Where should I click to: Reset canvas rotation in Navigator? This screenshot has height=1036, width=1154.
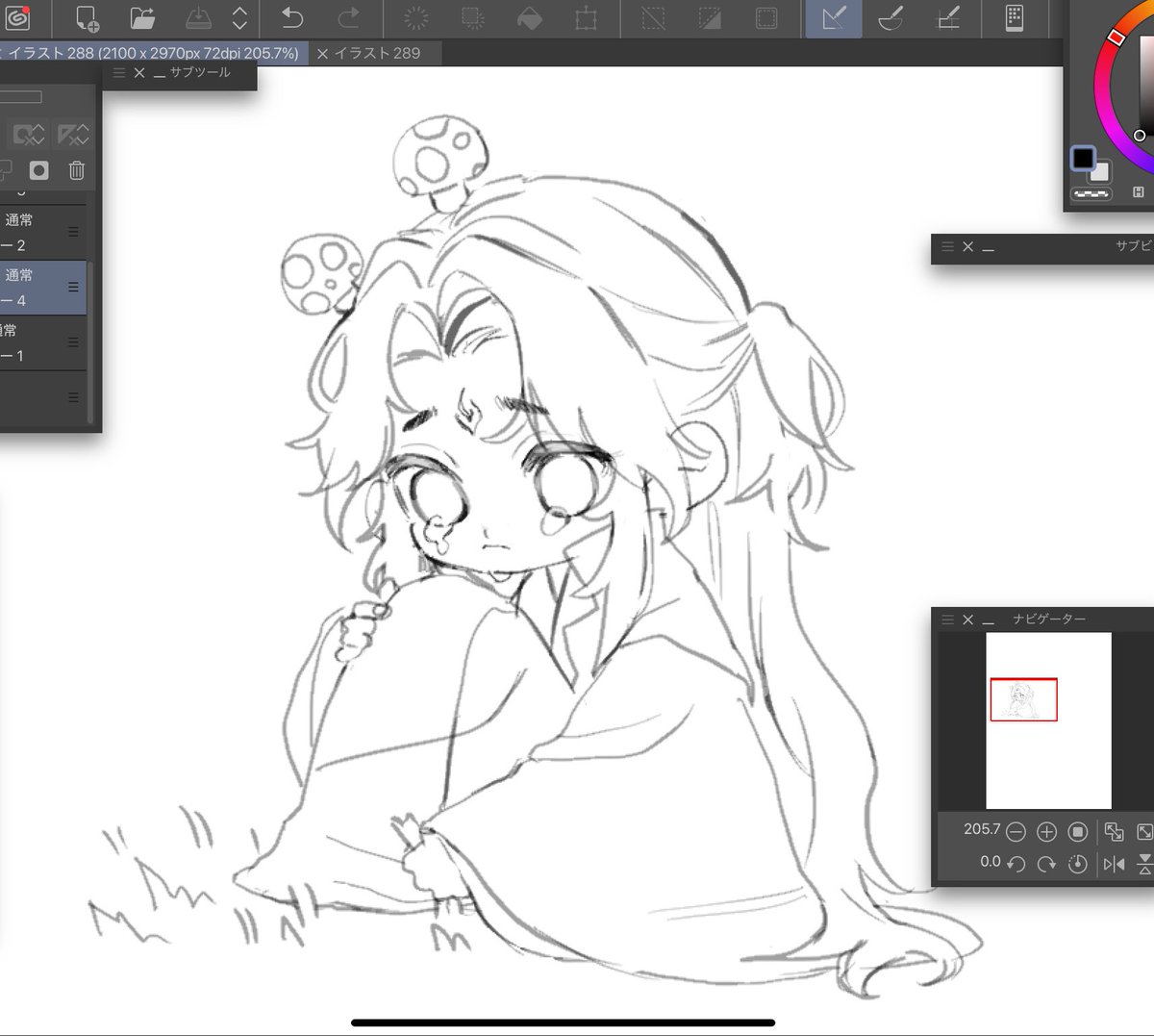pos(1078,864)
